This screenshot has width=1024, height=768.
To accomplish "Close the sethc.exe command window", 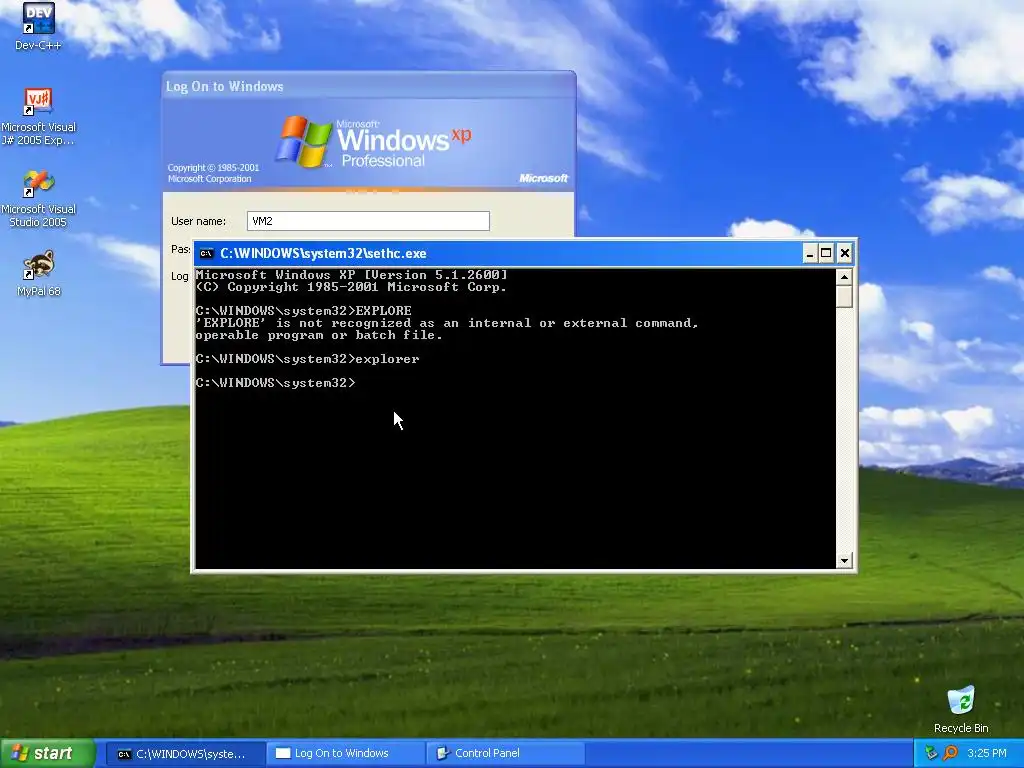I will pyautogui.click(x=844, y=253).
